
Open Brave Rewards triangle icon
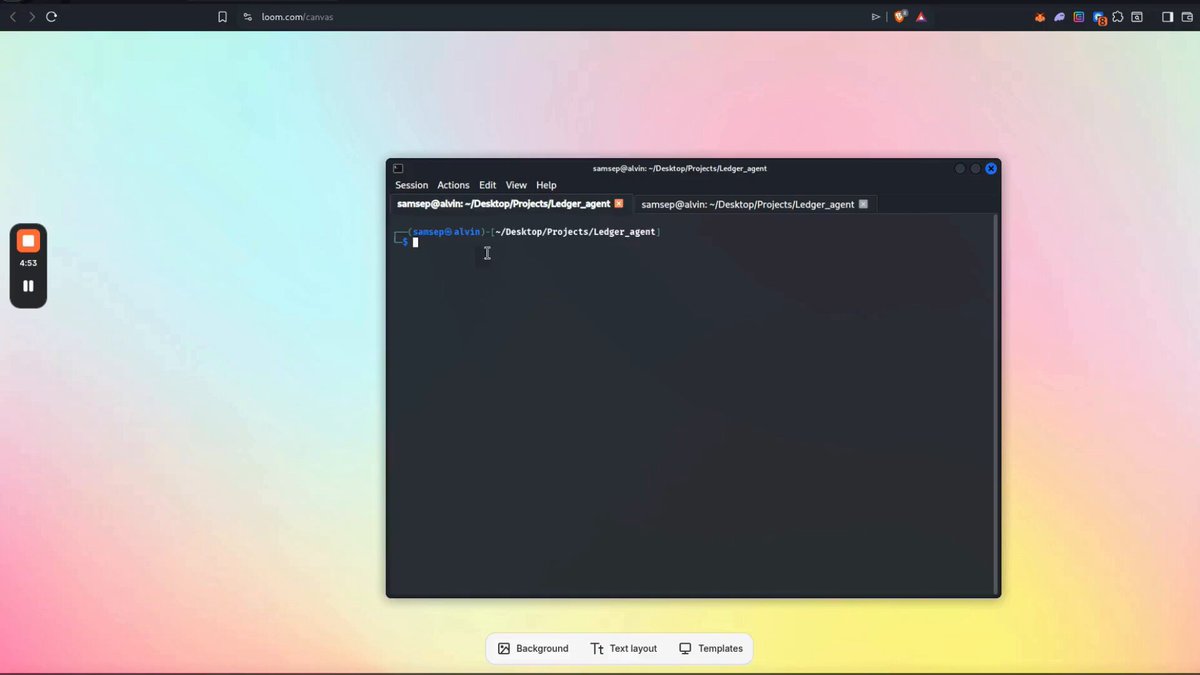(x=921, y=17)
